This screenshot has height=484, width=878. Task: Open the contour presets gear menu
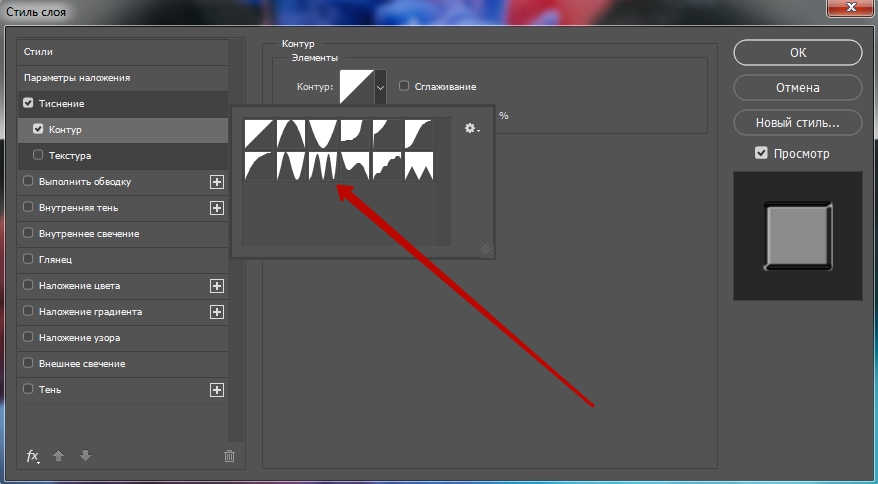point(472,128)
